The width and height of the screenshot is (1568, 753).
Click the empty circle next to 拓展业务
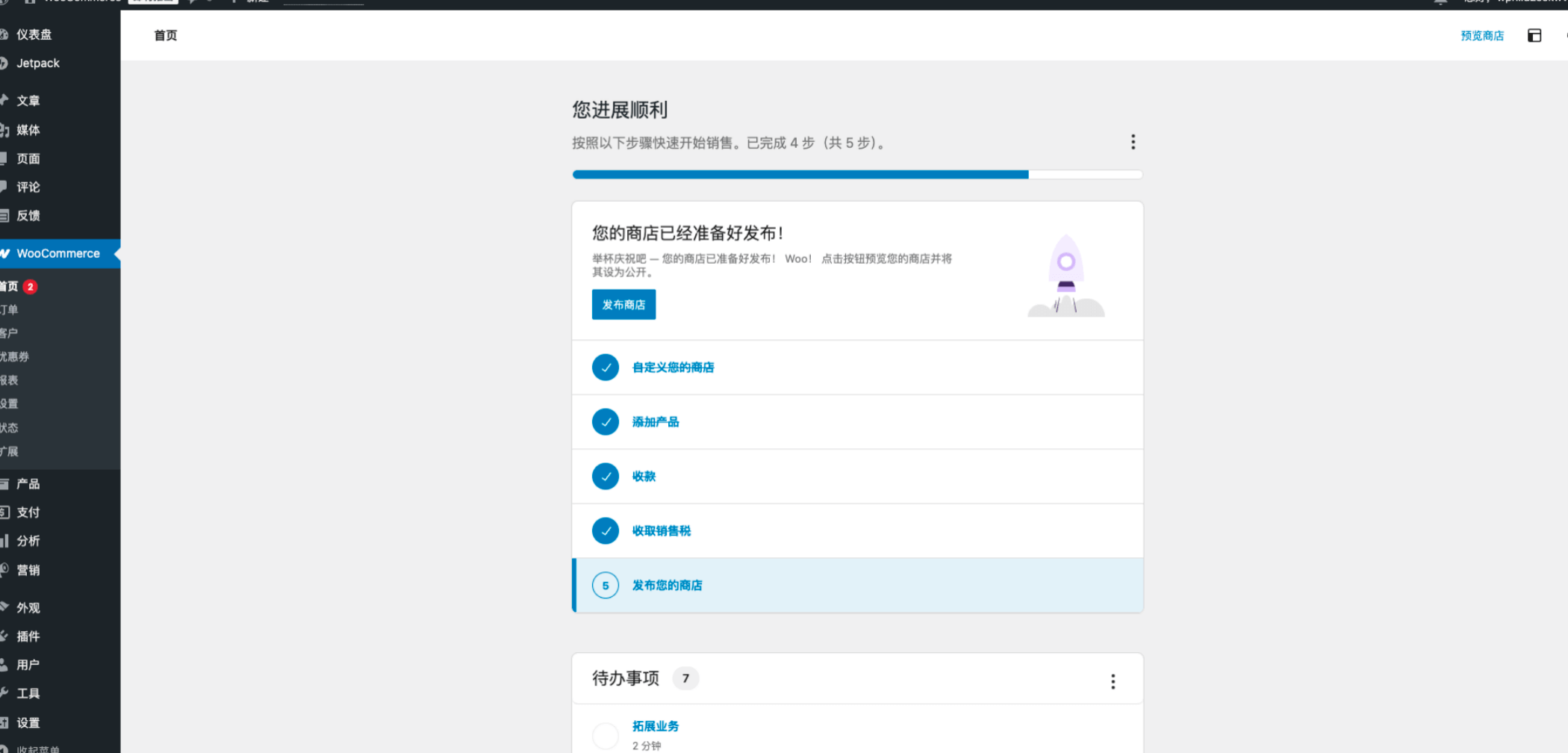click(606, 735)
